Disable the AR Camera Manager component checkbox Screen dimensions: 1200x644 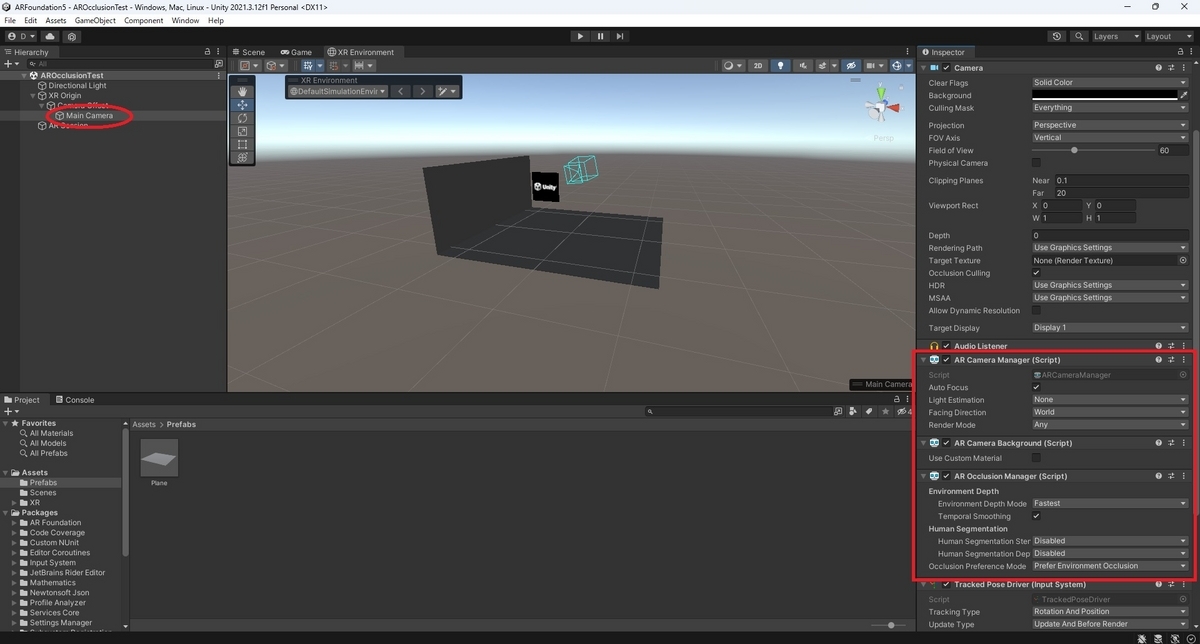(946, 360)
